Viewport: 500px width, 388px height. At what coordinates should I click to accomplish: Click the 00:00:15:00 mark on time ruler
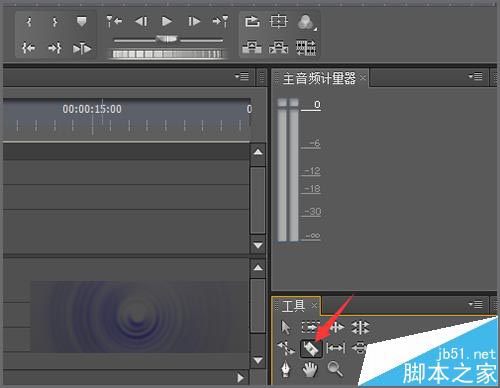[x=92, y=109]
